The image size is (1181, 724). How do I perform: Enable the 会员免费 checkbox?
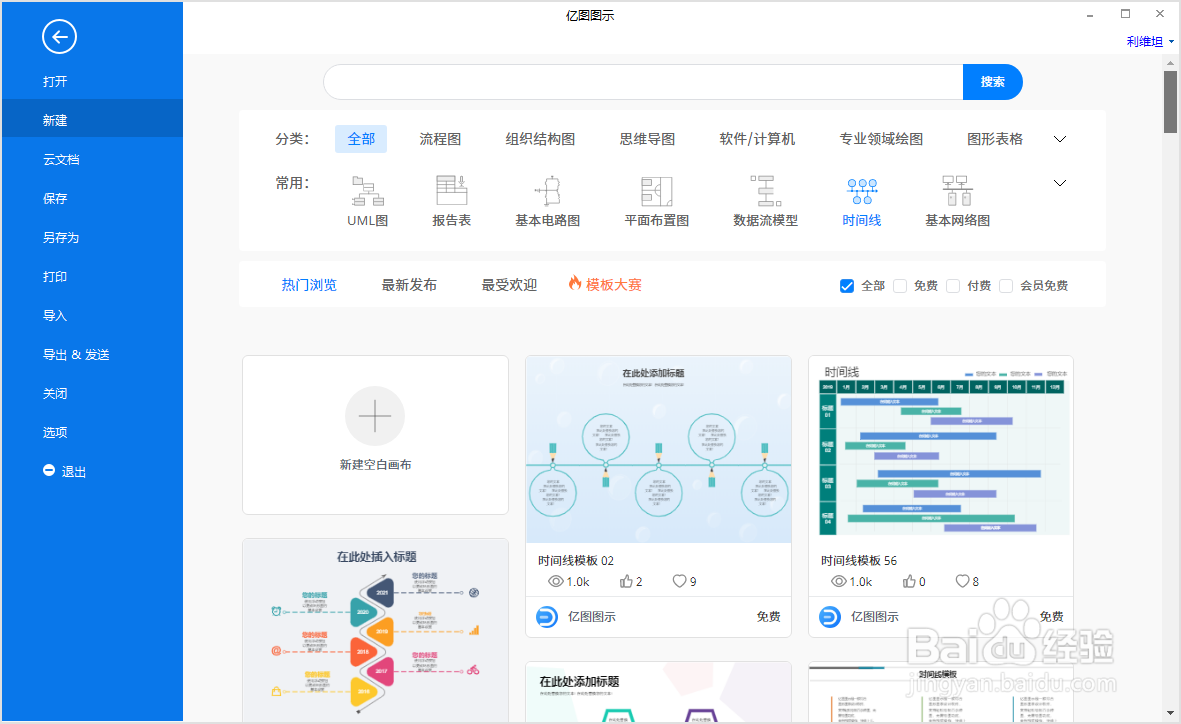point(1005,285)
